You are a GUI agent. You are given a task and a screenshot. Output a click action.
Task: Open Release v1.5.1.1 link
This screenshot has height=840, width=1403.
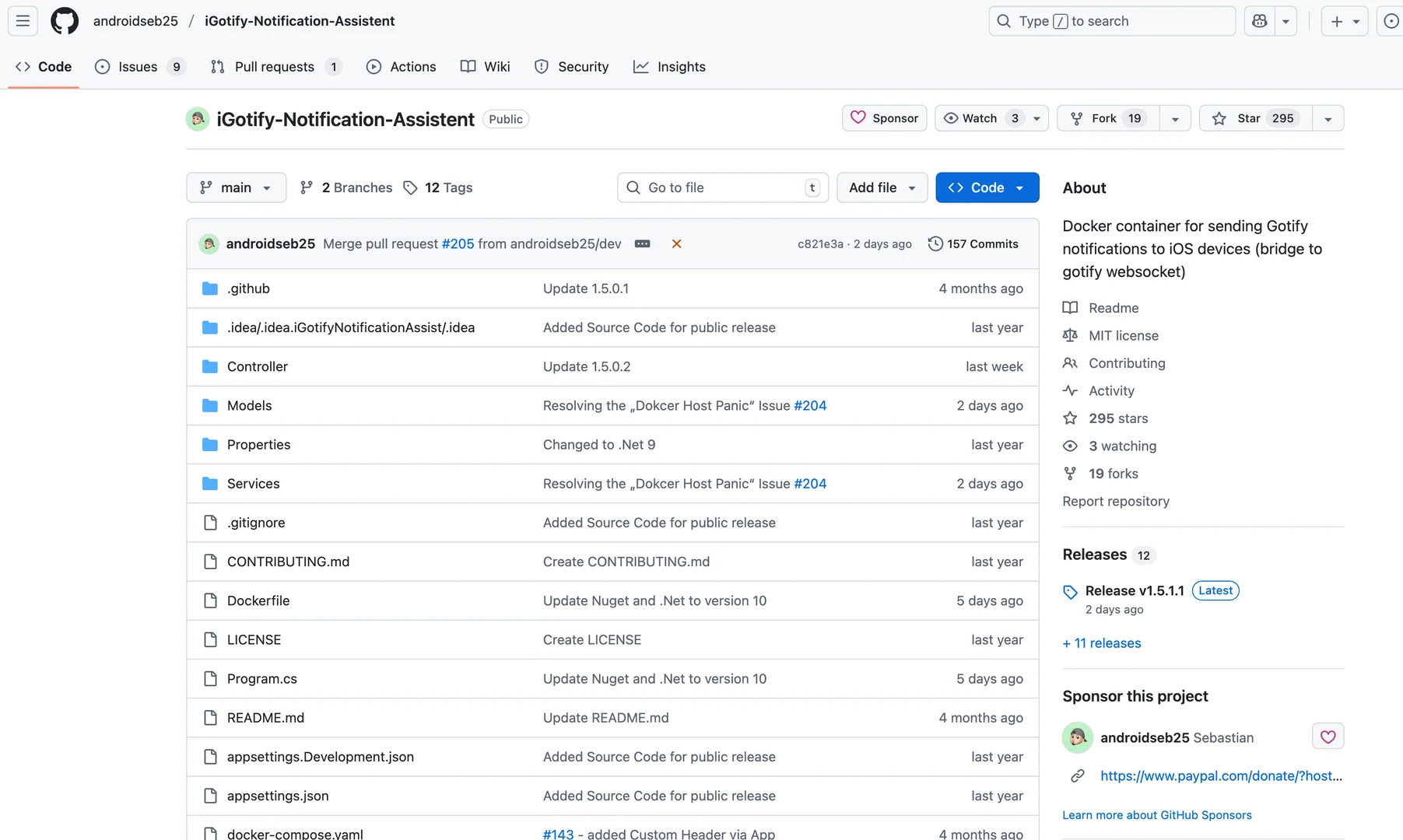click(1135, 591)
